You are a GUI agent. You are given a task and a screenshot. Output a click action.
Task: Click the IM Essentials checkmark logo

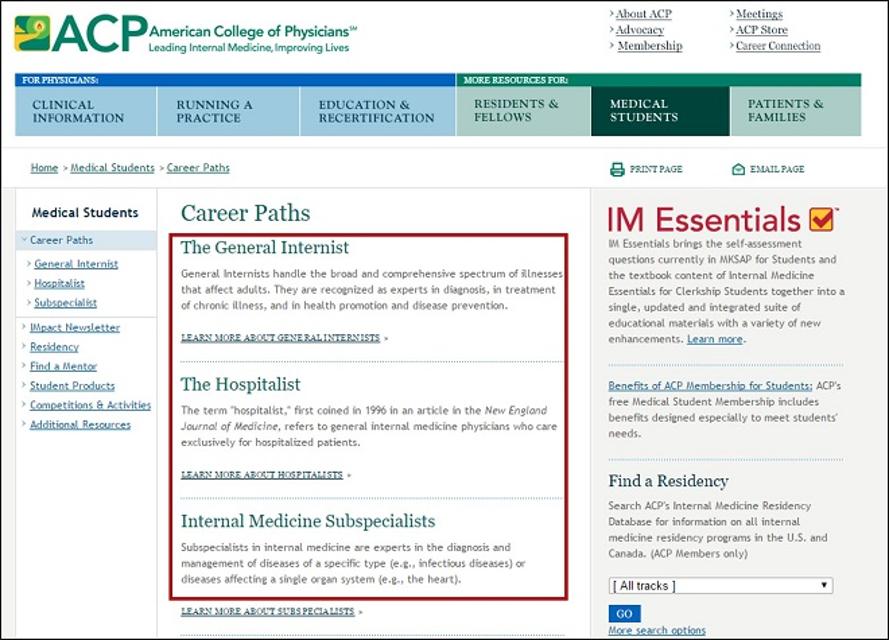pyautogui.click(x=822, y=219)
